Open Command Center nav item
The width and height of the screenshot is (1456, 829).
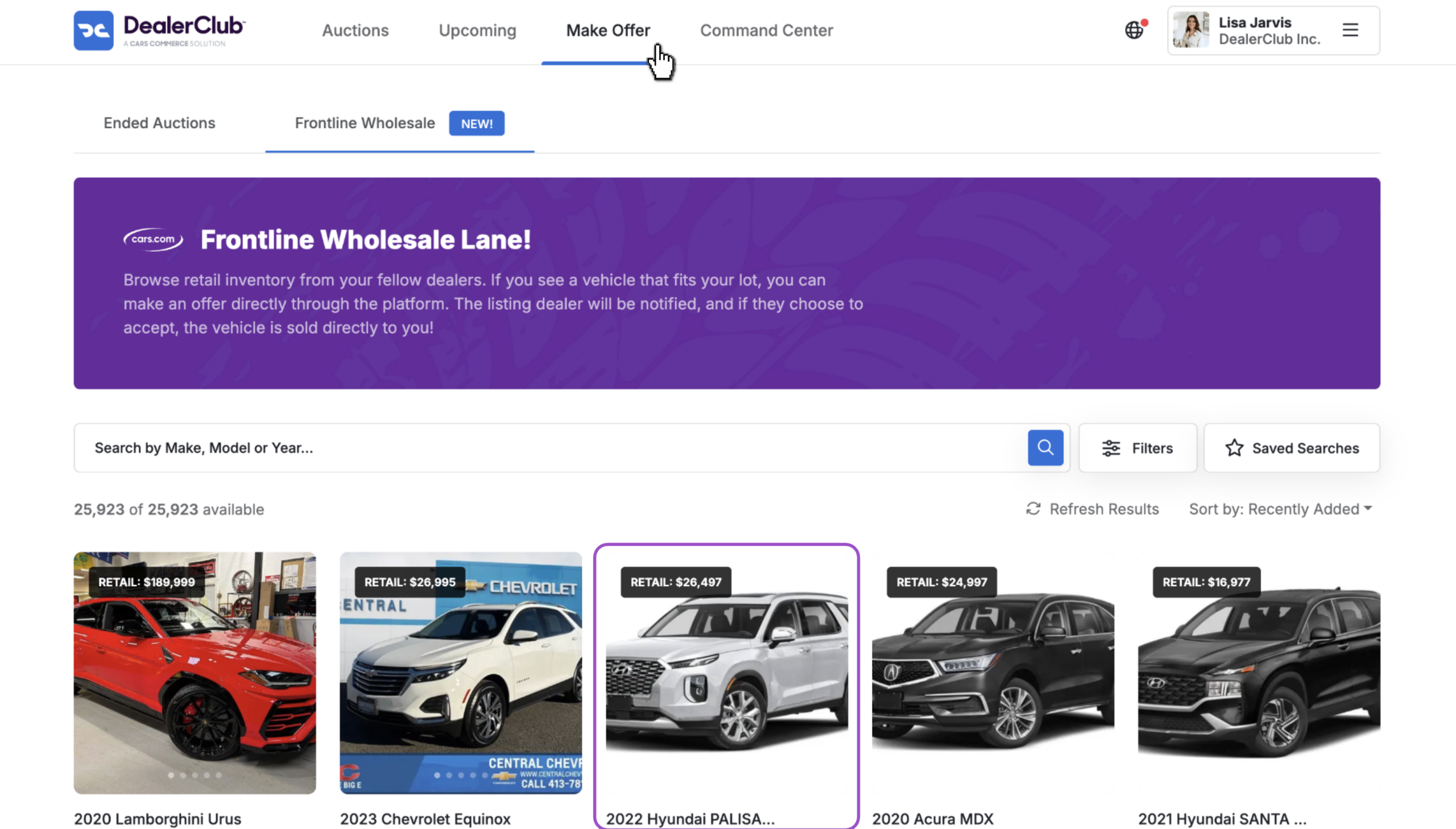pyautogui.click(x=767, y=30)
